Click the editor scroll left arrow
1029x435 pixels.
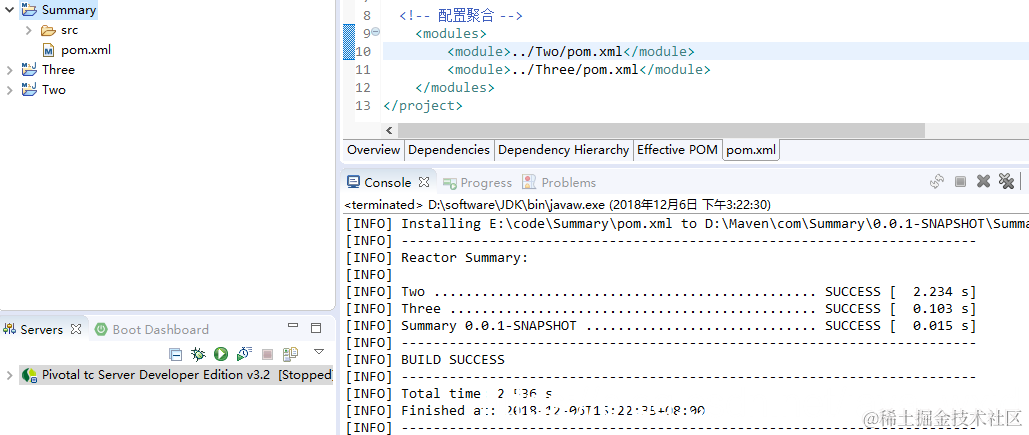click(389, 130)
